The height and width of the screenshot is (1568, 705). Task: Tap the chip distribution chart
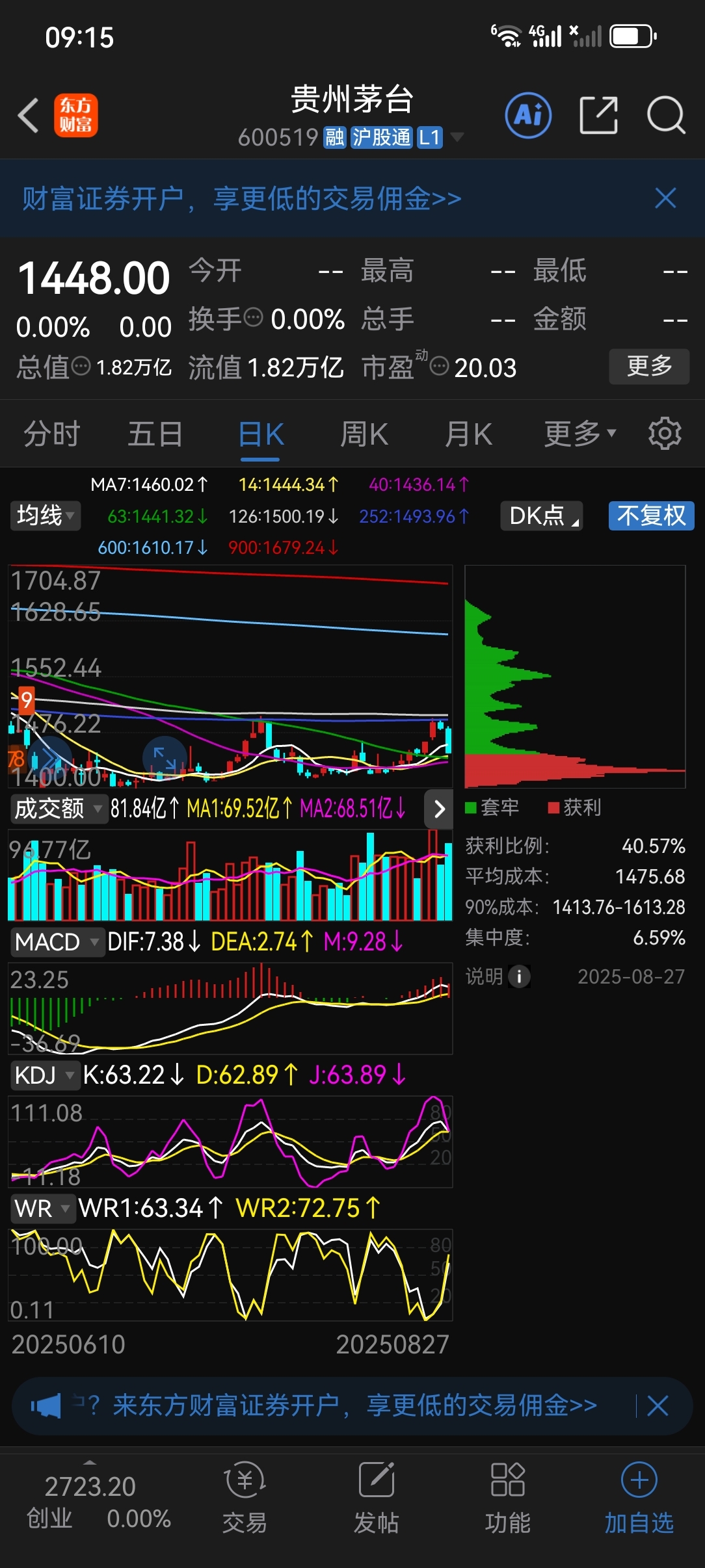575,676
